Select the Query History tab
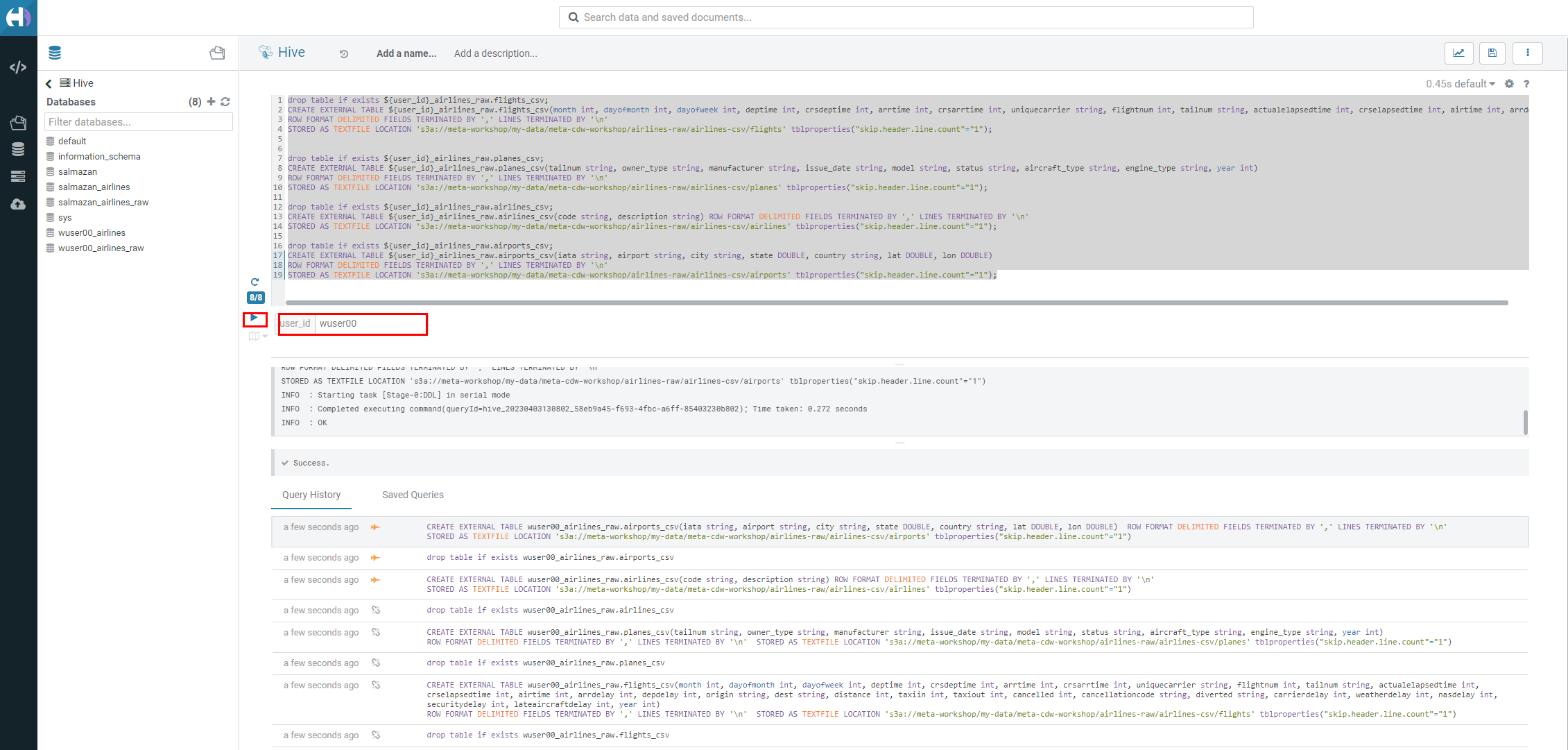Screen dimensions: 1568x750 [x=311, y=495]
